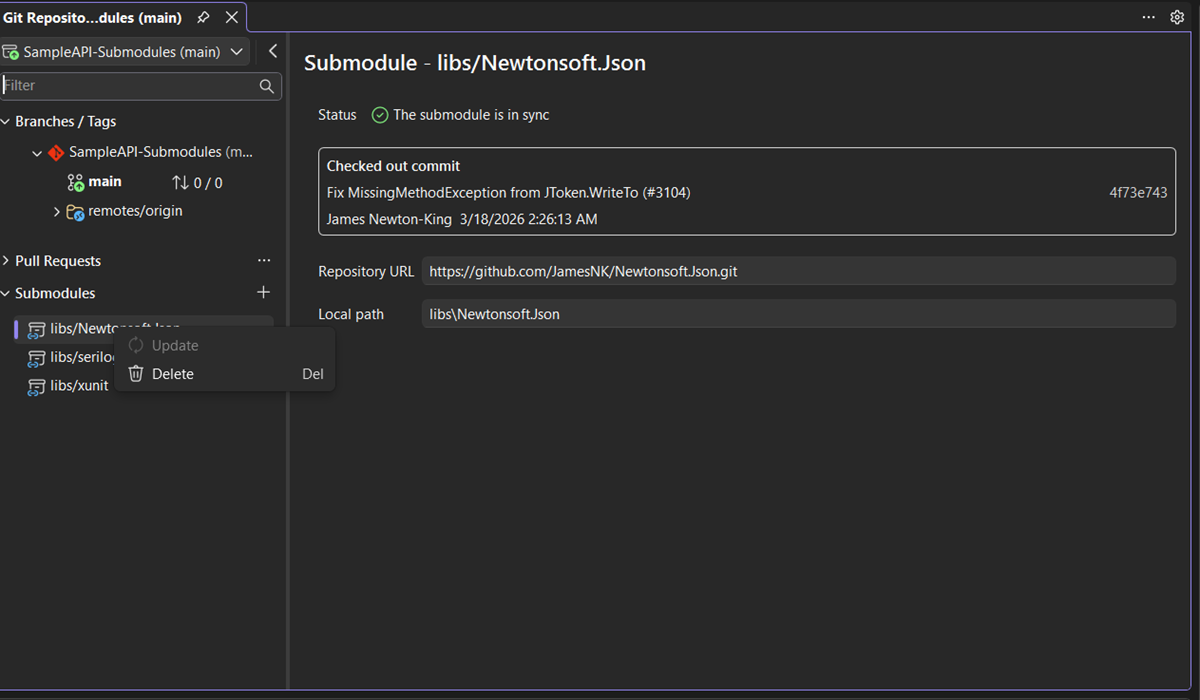Click the Submodule - libs/Newtonsoft.Json title

click(475, 63)
